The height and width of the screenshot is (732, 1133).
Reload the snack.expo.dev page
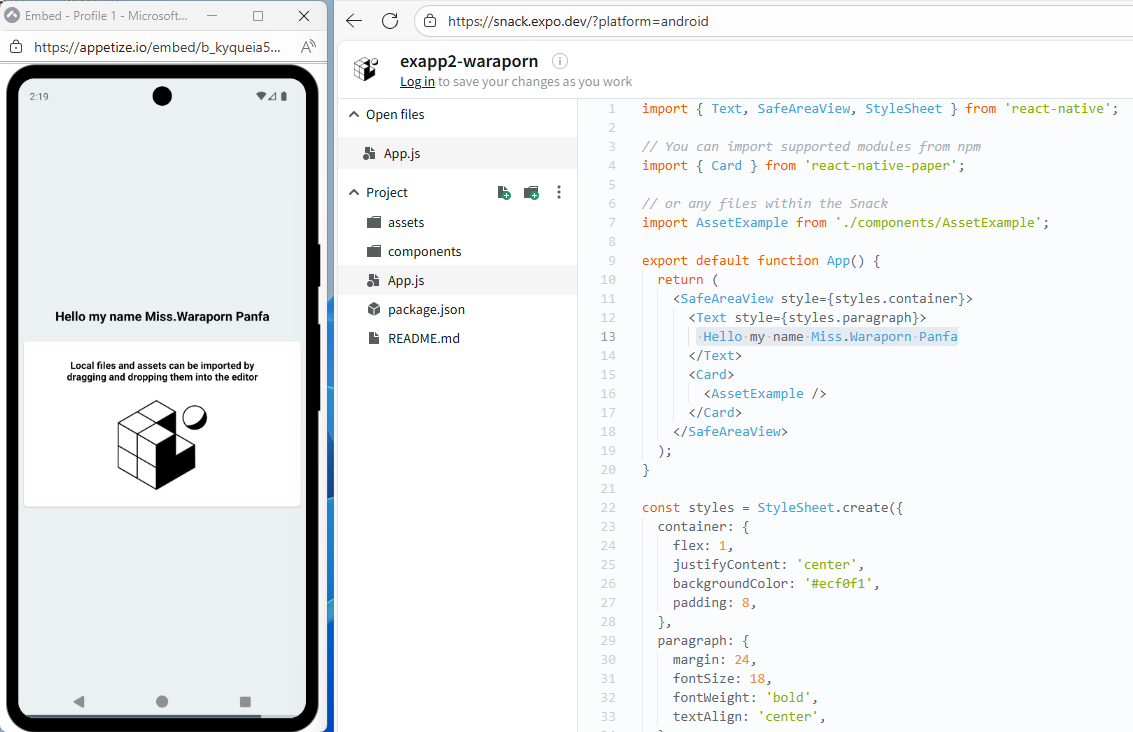[x=390, y=21]
